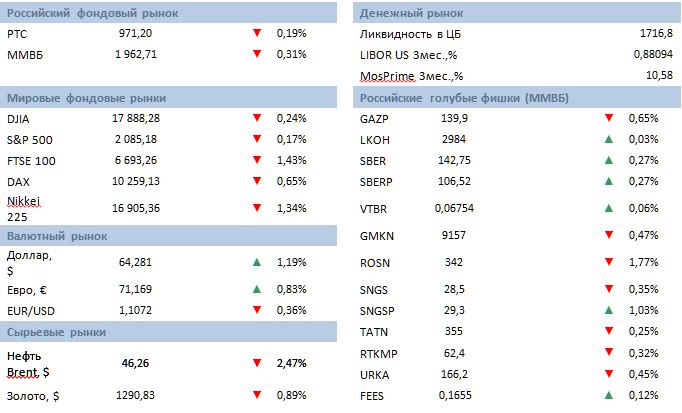Click the red down arrow for Nikkei 225
This screenshot has width=682, height=413.
click(x=257, y=207)
